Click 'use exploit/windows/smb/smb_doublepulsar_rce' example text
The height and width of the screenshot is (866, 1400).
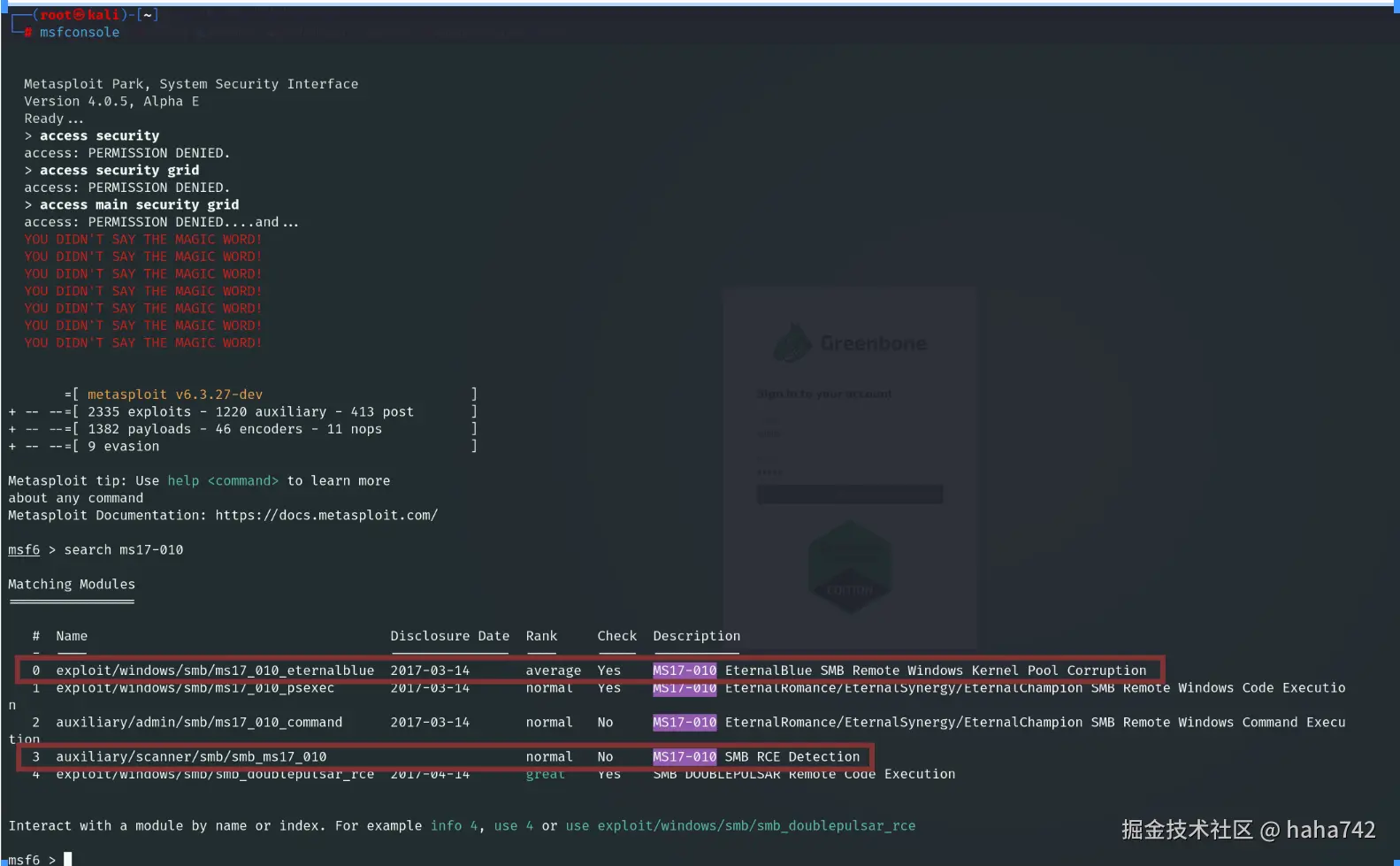(741, 826)
